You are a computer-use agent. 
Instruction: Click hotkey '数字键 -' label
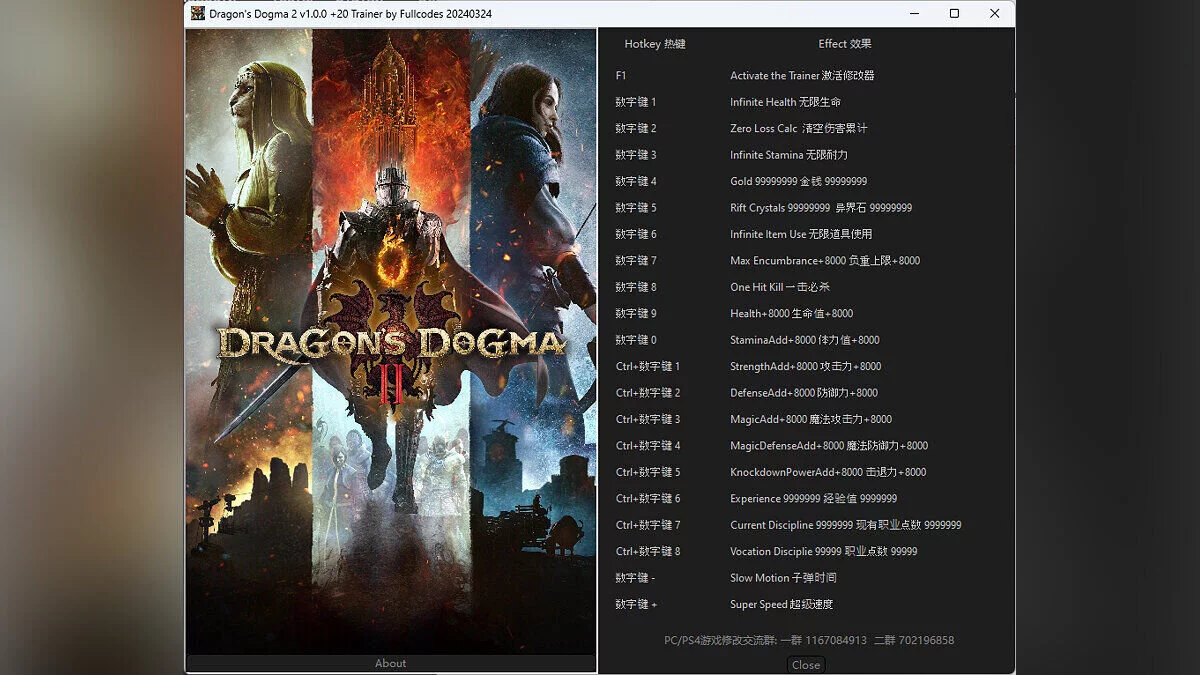pyautogui.click(x=635, y=578)
